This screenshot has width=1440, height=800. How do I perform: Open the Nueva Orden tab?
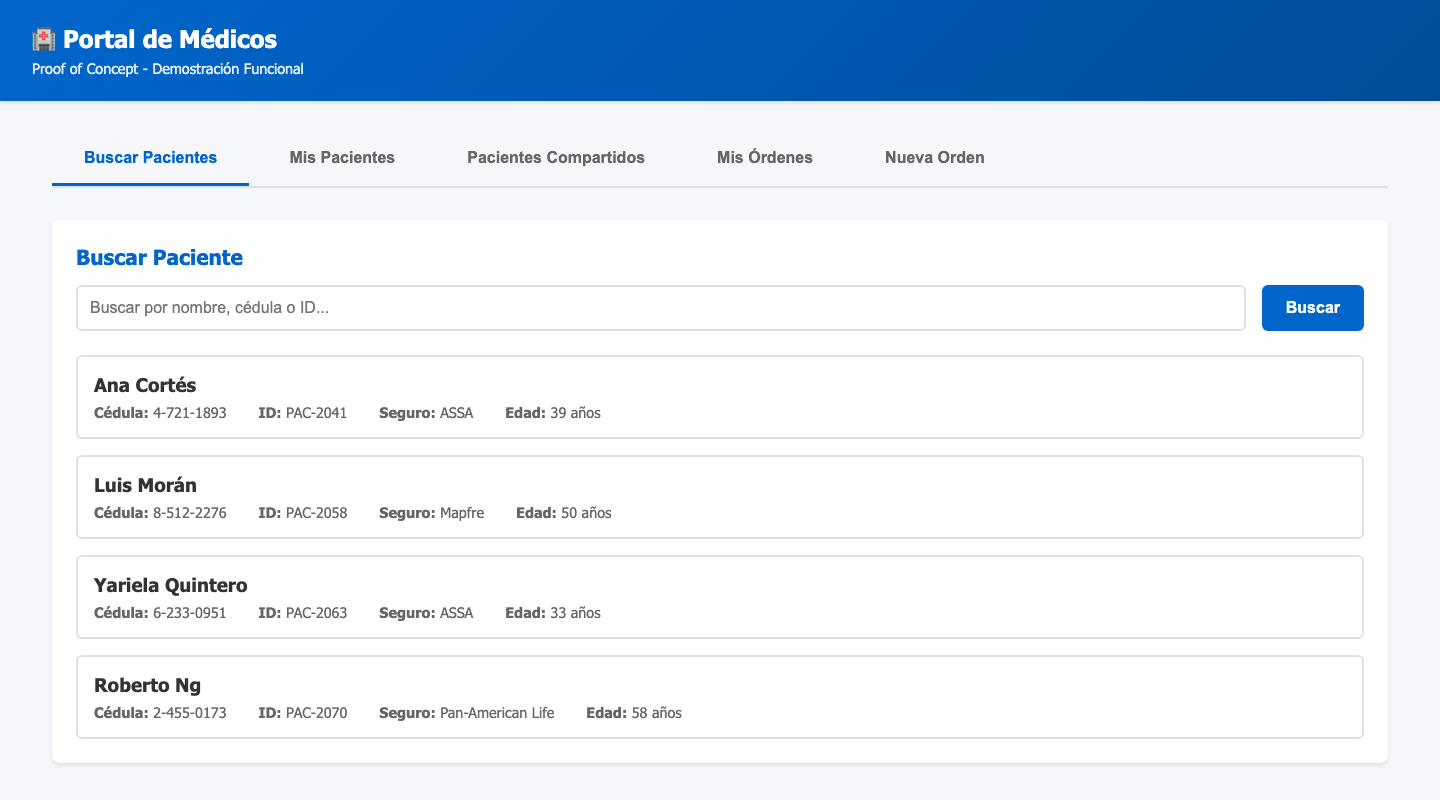tap(935, 158)
